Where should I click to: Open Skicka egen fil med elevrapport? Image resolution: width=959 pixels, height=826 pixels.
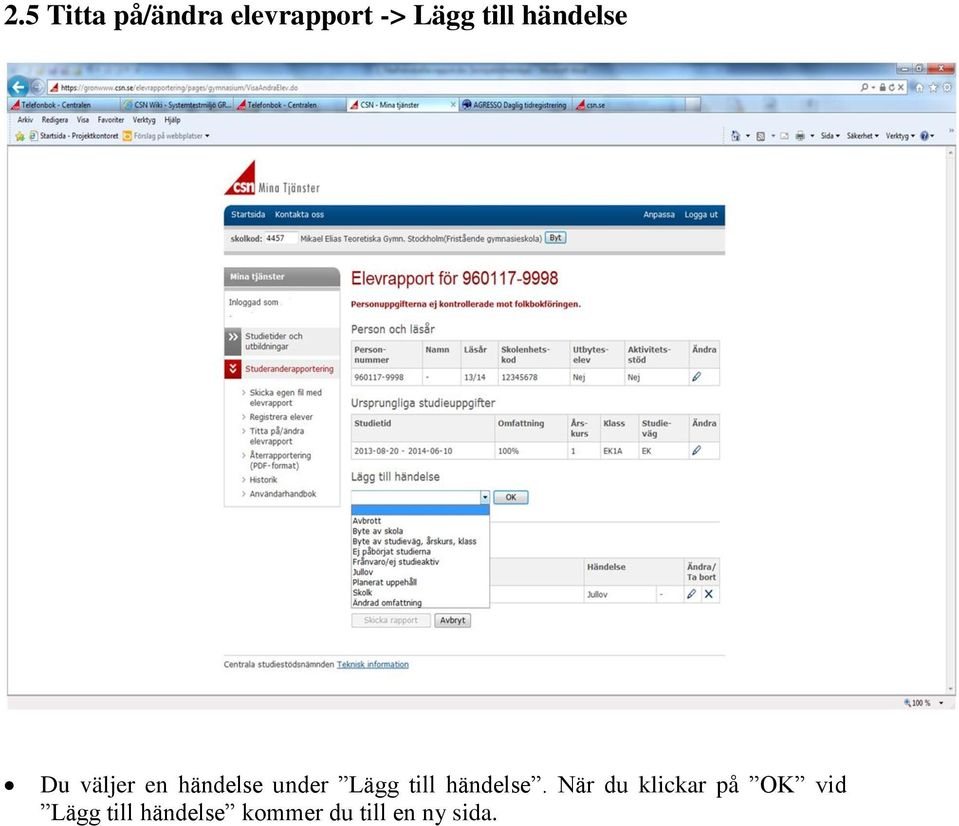click(285, 397)
